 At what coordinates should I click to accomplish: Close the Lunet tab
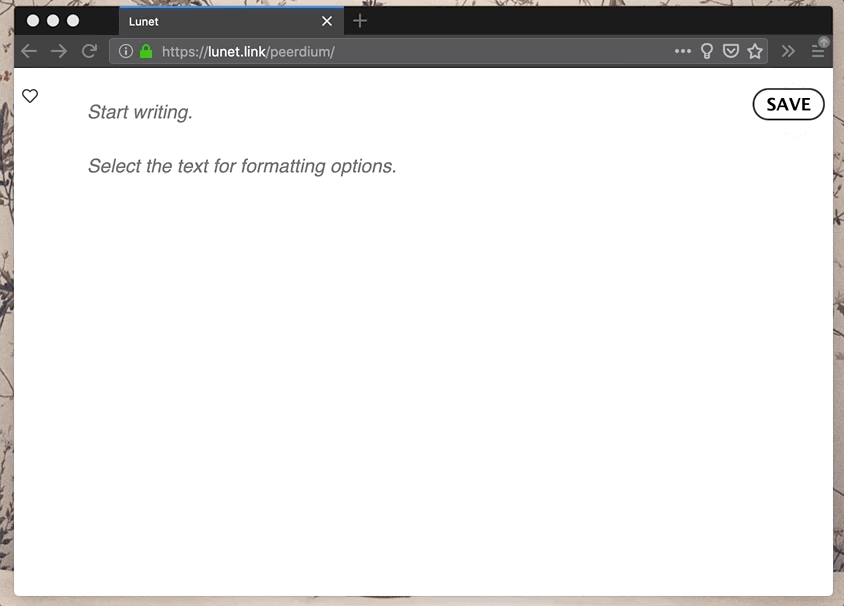[327, 21]
